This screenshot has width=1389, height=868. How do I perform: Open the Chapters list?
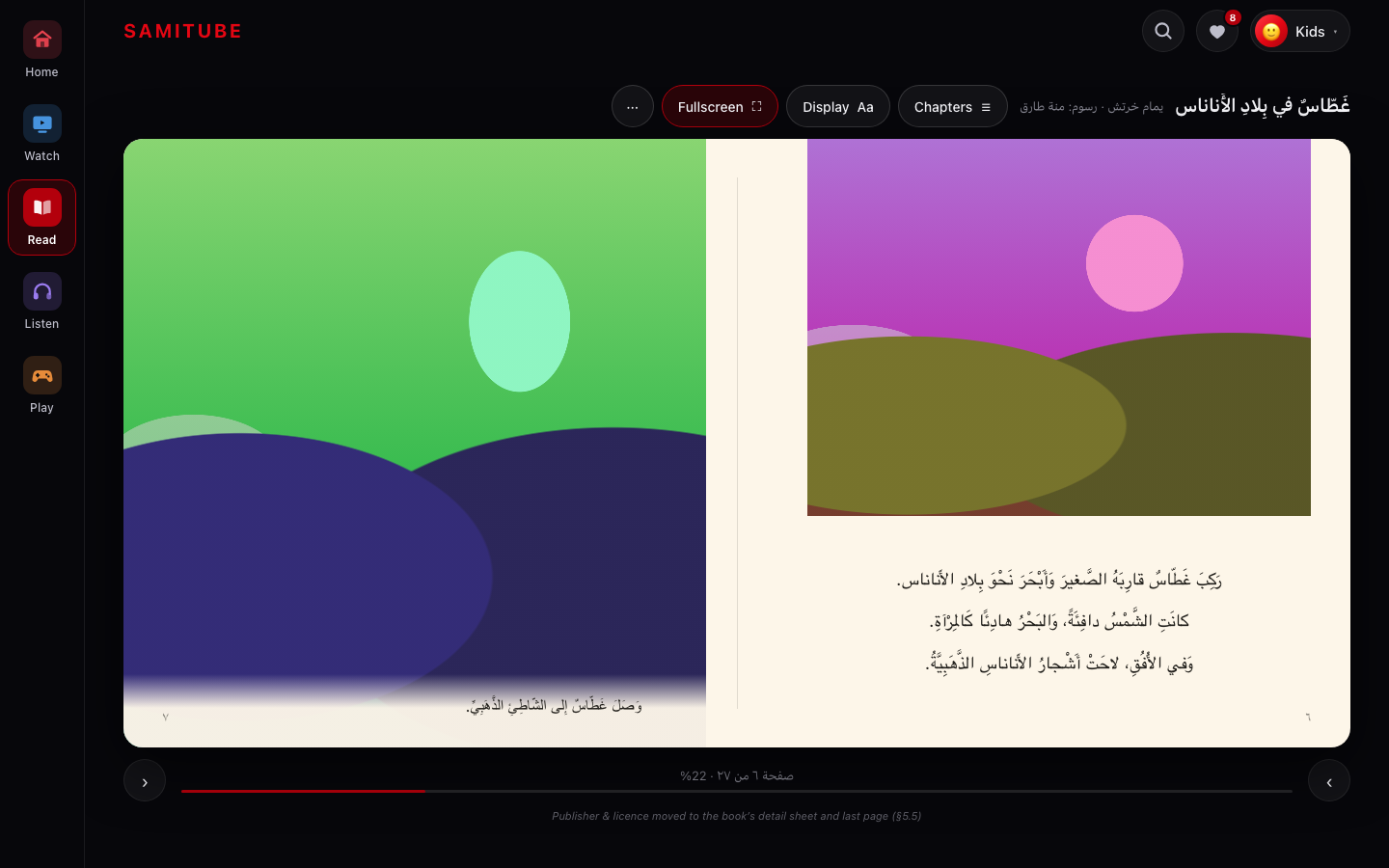point(953,106)
